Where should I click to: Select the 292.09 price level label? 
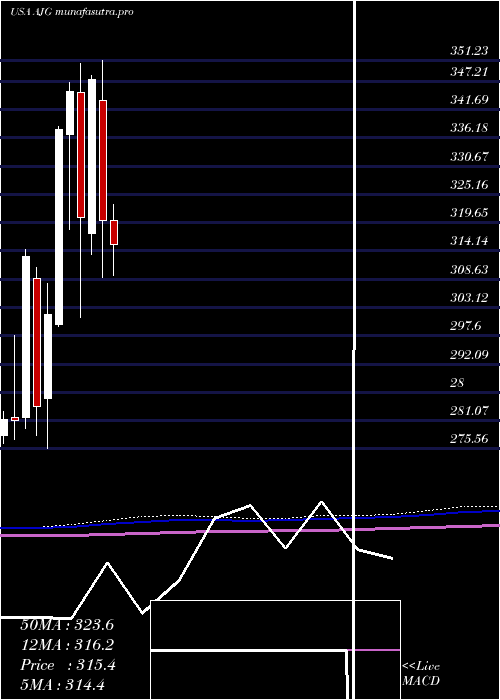tap(469, 355)
